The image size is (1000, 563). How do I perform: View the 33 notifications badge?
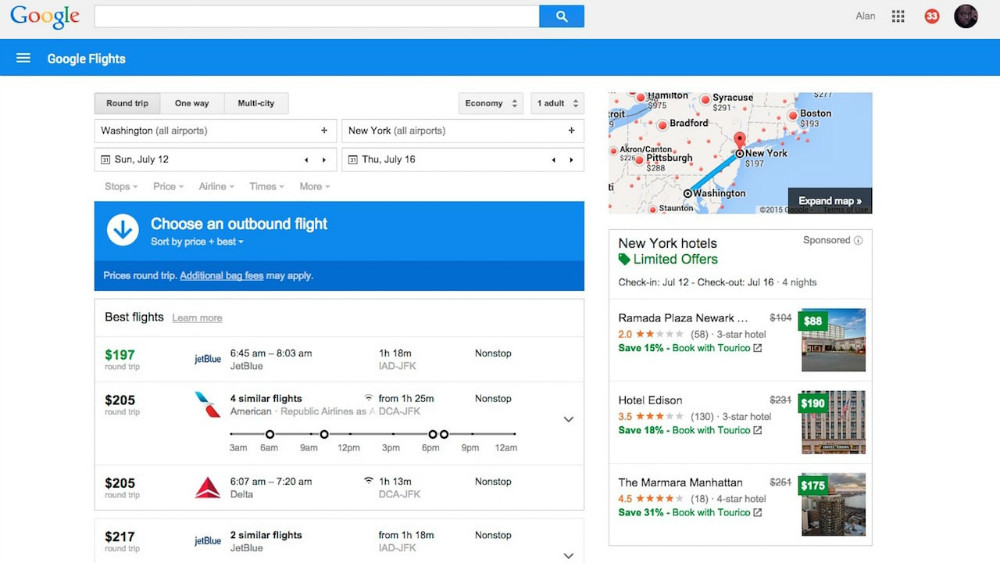tap(932, 17)
